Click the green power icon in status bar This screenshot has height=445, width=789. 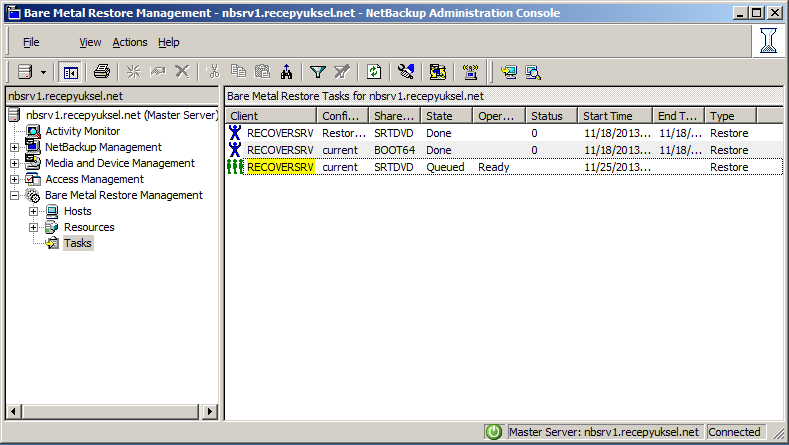coord(494,432)
